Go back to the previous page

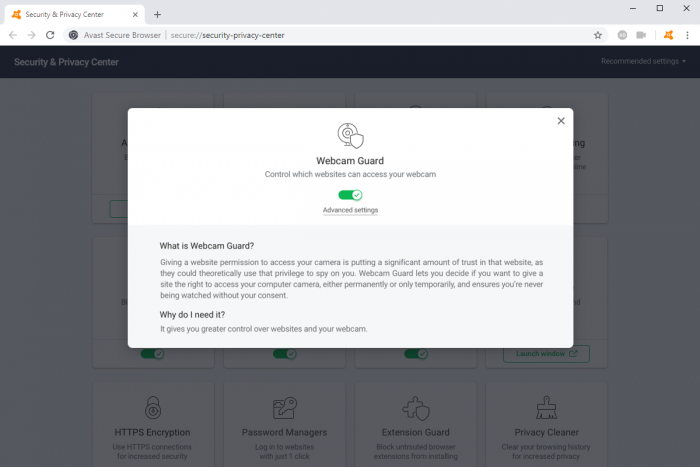pyautogui.click(x=13, y=35)
